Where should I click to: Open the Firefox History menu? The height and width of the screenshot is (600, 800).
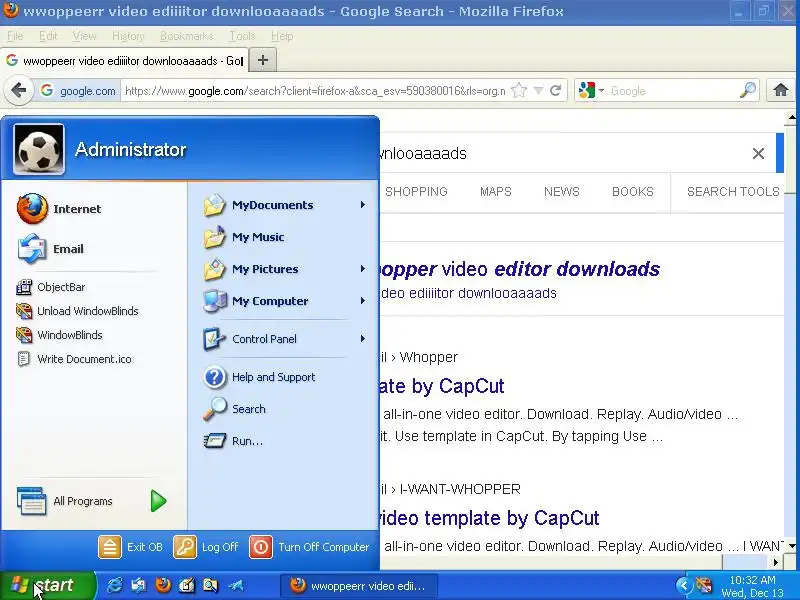coord(128,36)
